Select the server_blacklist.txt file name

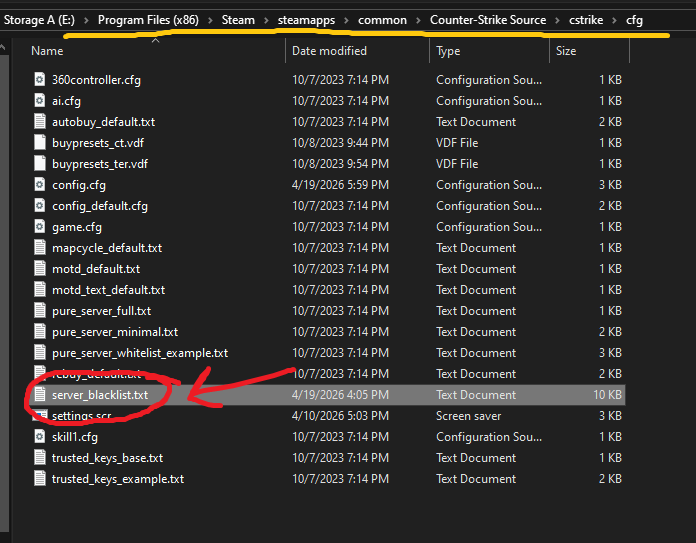pyautogui.click(x=100, y=395)
